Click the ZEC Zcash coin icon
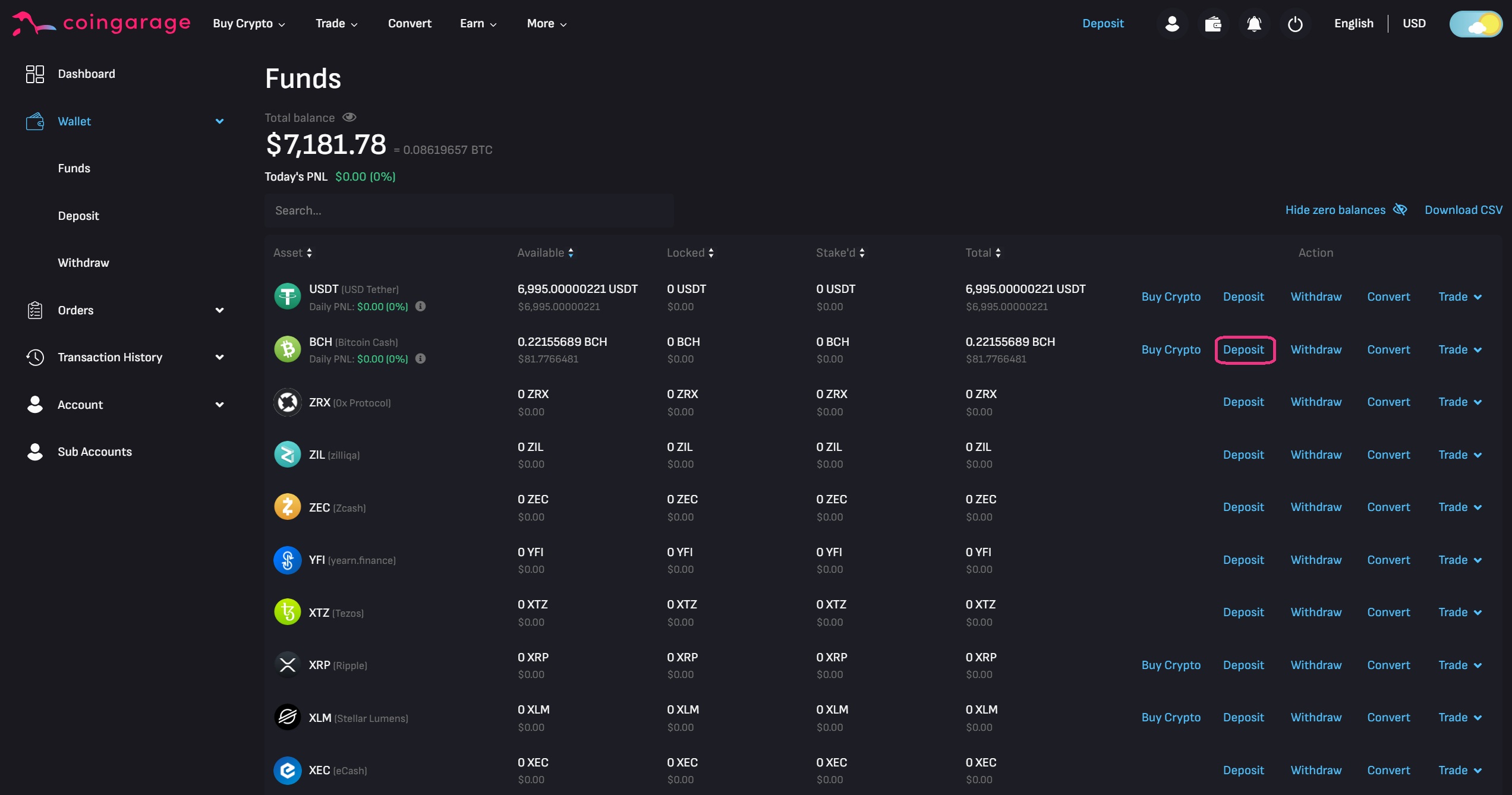This screenshot has width=1512, height=795. point(288,507)
